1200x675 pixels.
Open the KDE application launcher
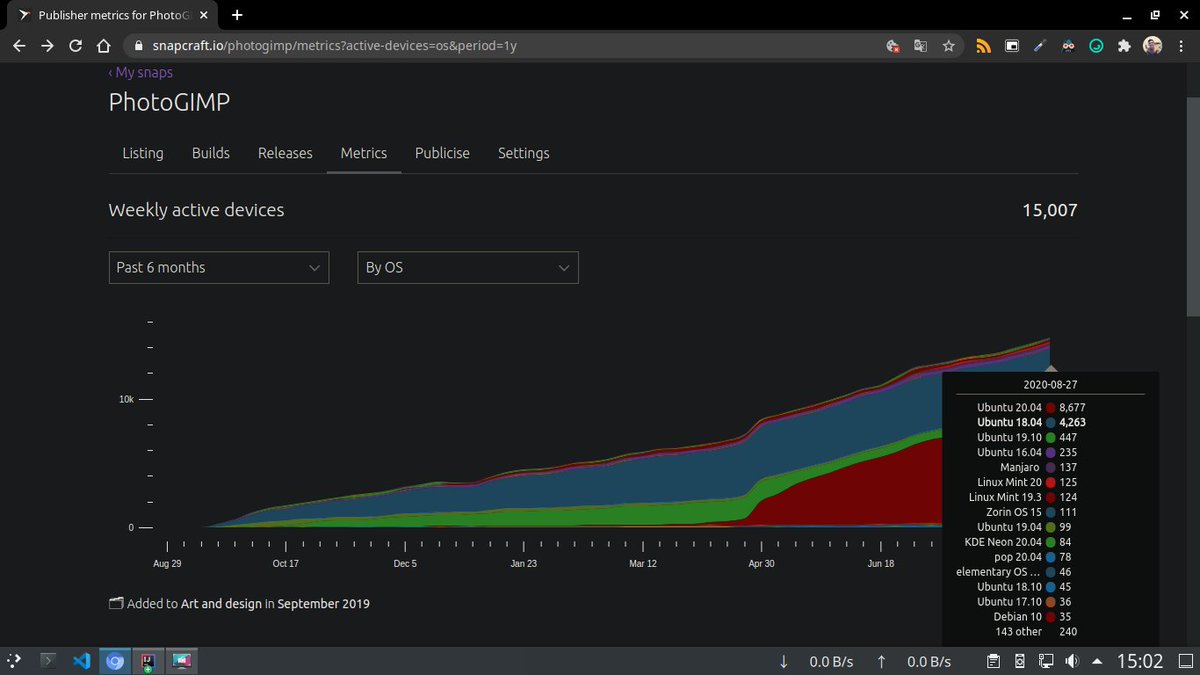[x=12, y=661]
